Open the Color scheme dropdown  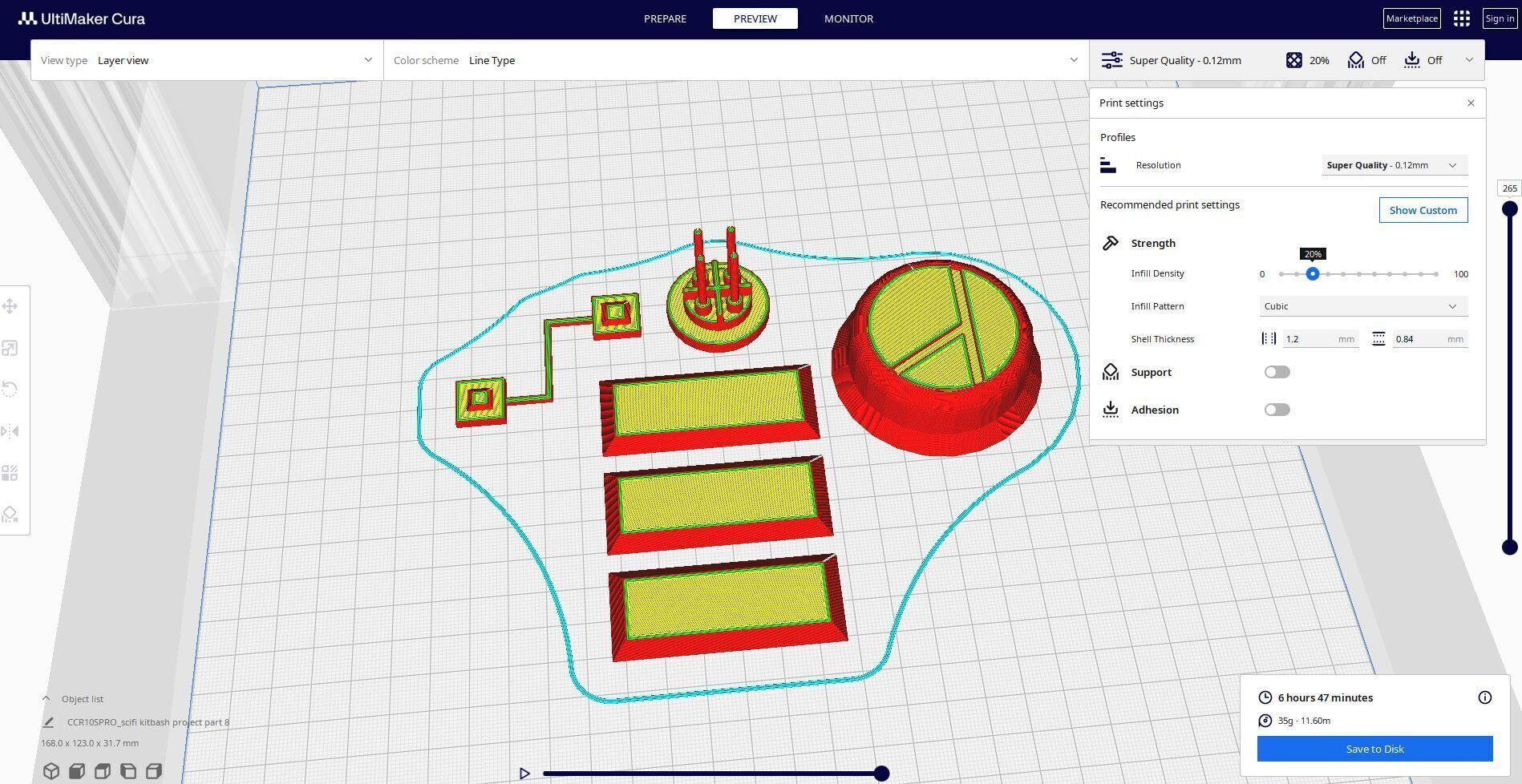[736, 60]
